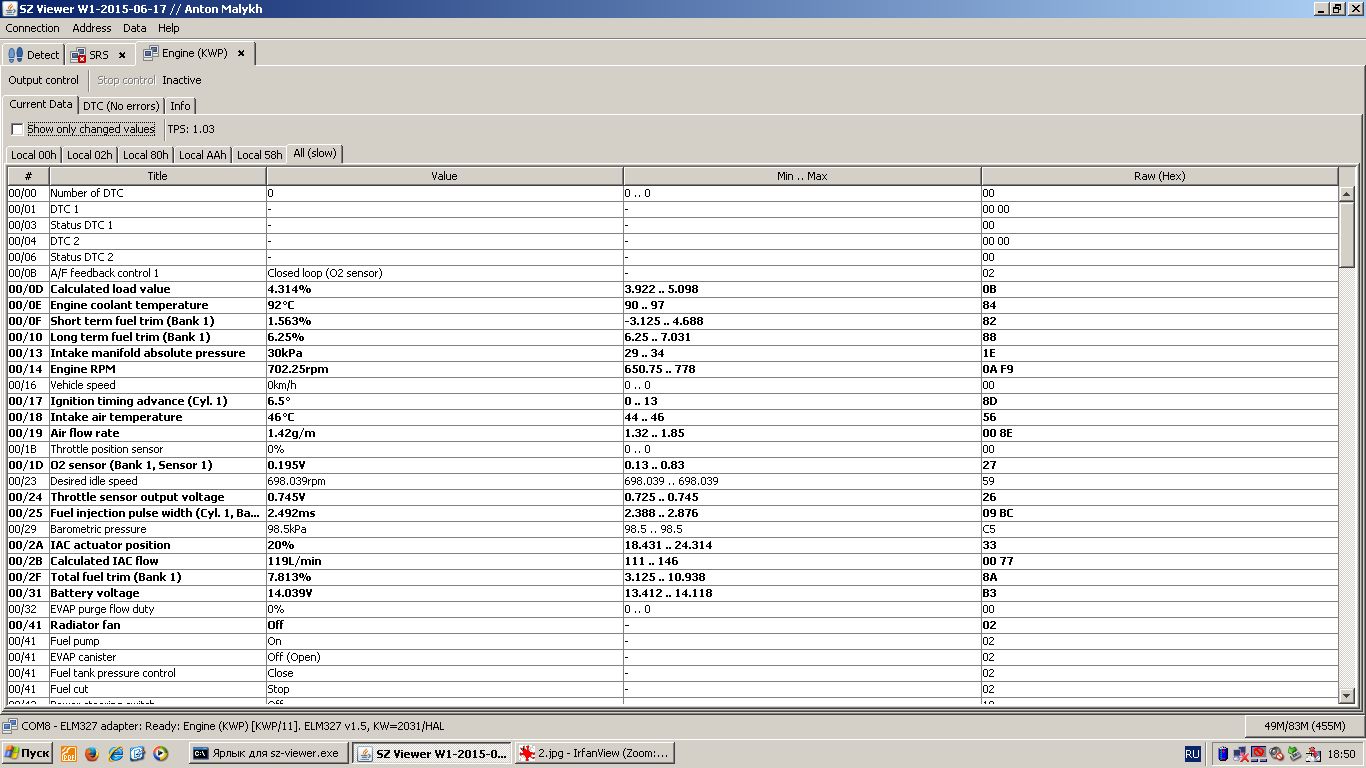This screenshot has width=1366, height=768.
Task: Launch Firefox from quick launch
Action: pos(92,753)
